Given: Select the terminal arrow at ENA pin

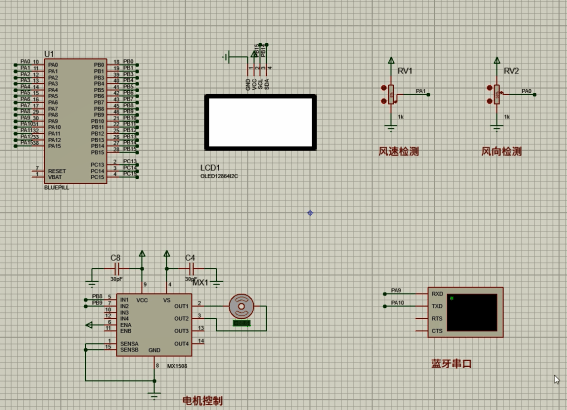Looking at the screenshot, I should [x=89, y=325].
